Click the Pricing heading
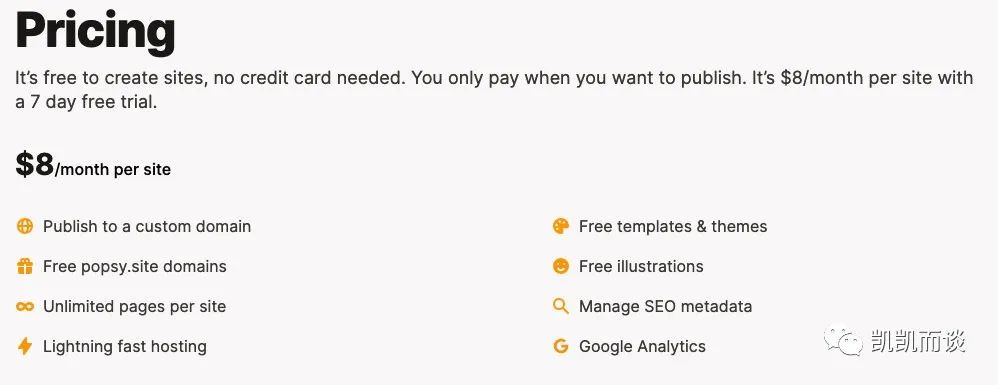 pos(95,32)
